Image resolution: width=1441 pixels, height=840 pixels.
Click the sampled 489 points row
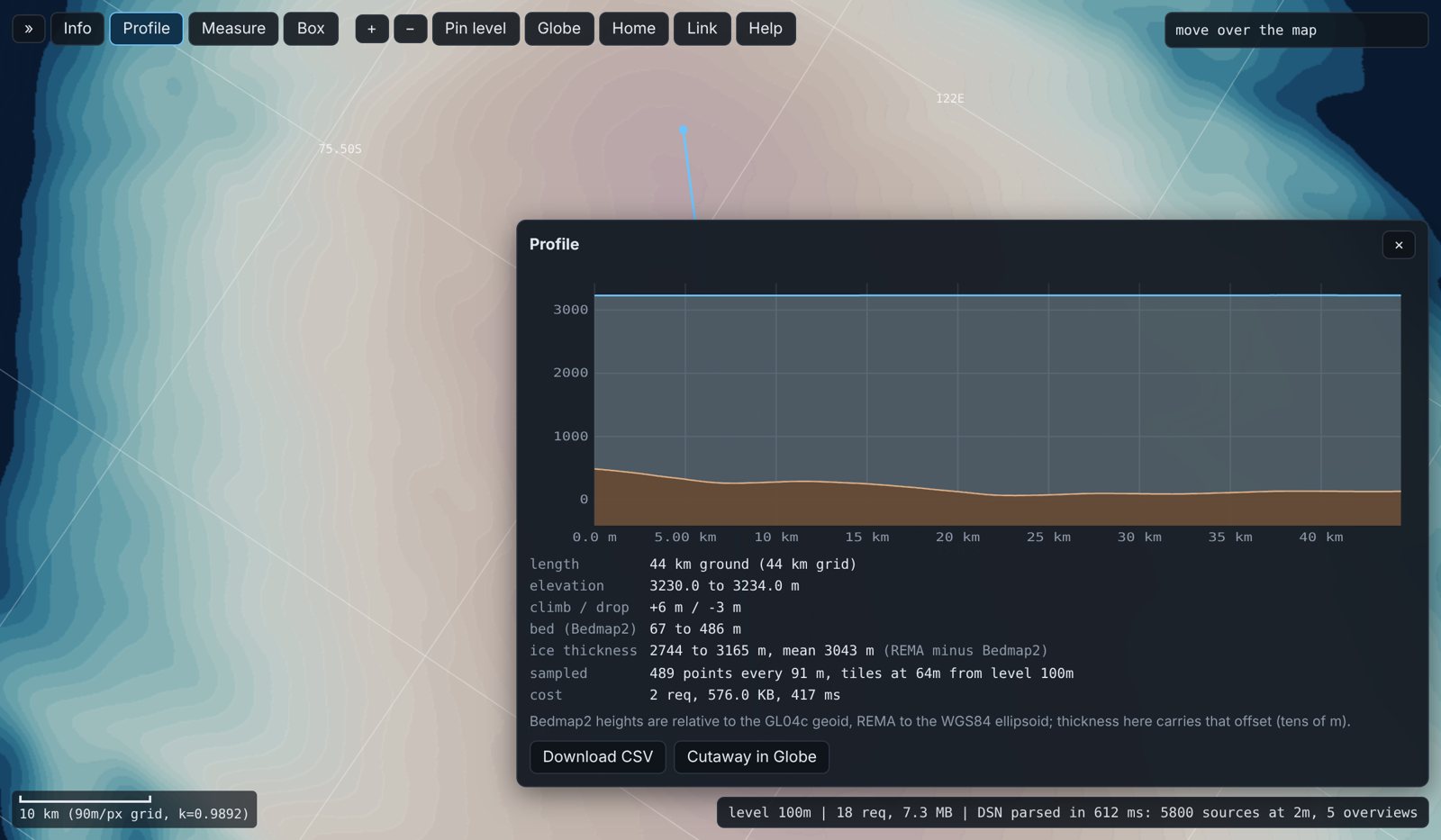tap(802, 673)
